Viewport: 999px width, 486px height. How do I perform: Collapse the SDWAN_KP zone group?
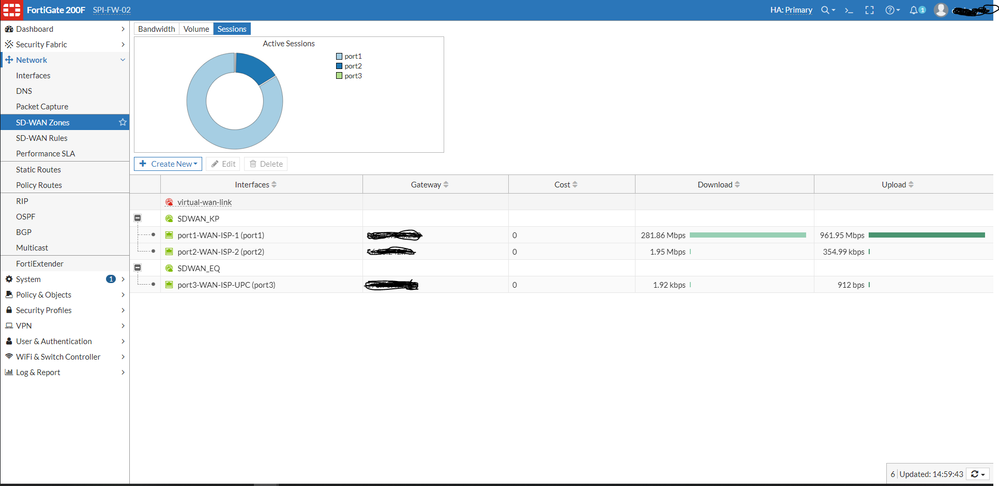coord(136,218)
